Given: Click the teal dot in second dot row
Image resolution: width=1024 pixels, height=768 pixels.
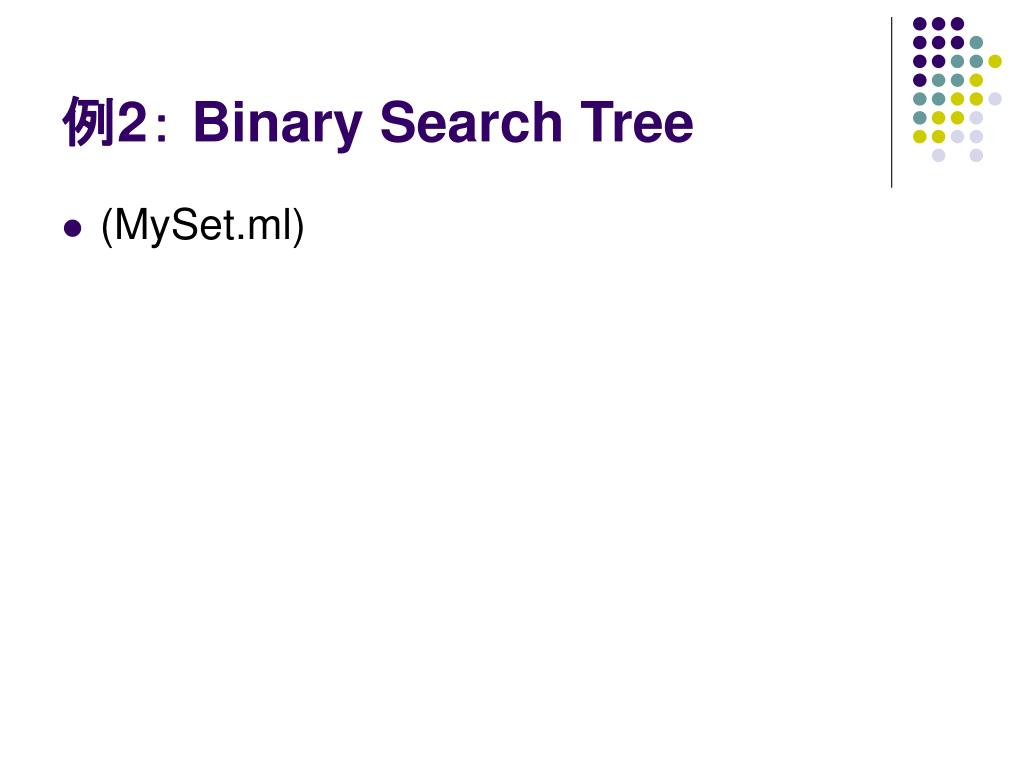Looking at the screenshot, I should pyautogui.click(x=976, y=42).
